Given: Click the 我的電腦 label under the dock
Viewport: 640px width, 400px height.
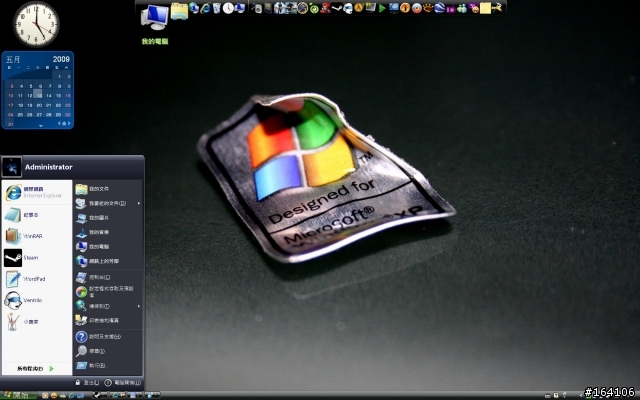Looking at the screenshot, I should [155, 41].
